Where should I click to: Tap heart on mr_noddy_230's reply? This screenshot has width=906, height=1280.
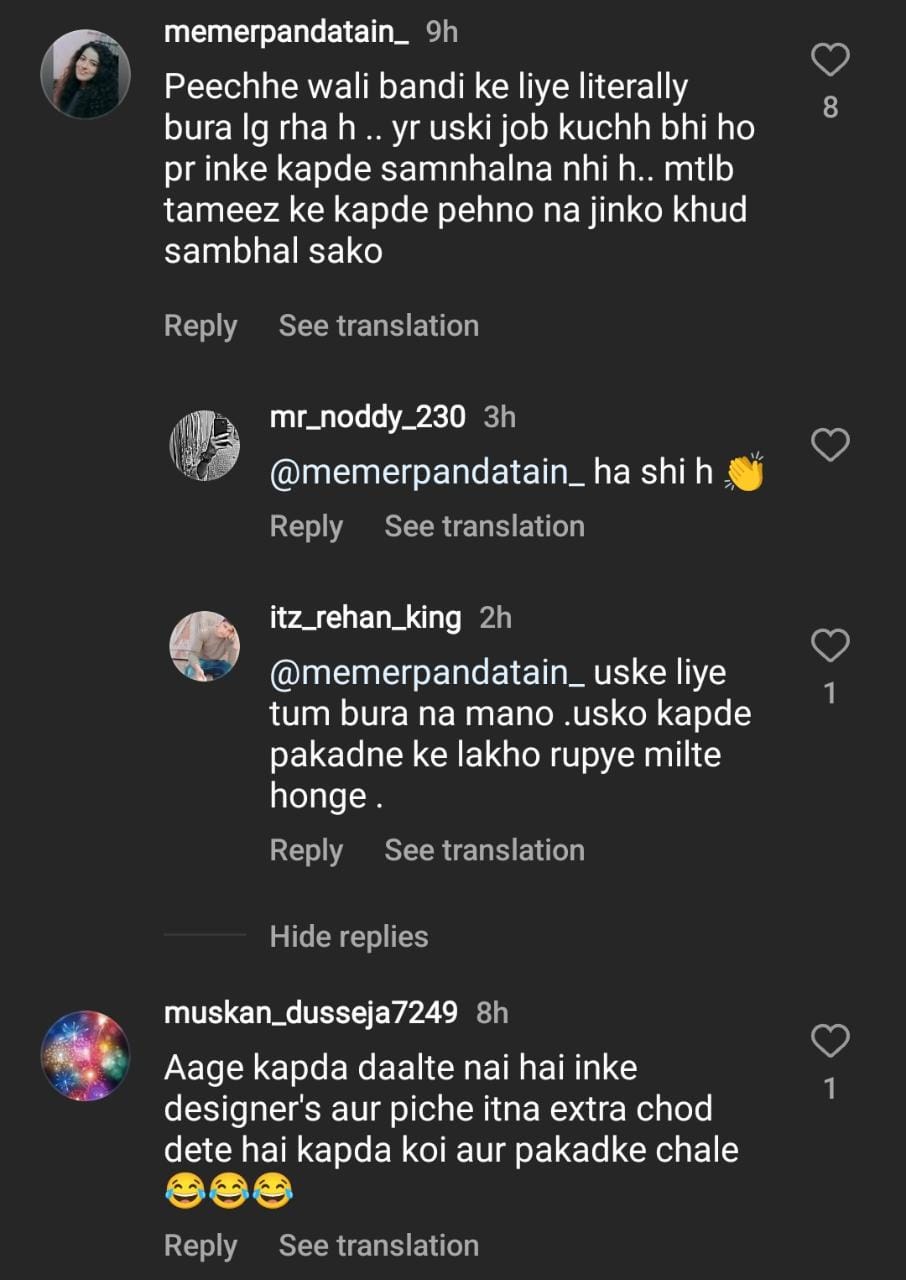[829, 445]
